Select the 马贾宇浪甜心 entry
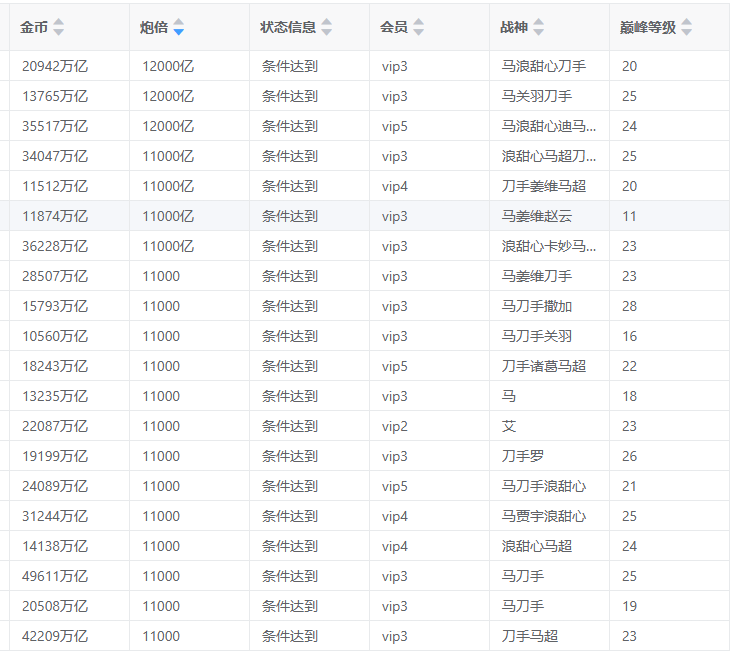 544,516
